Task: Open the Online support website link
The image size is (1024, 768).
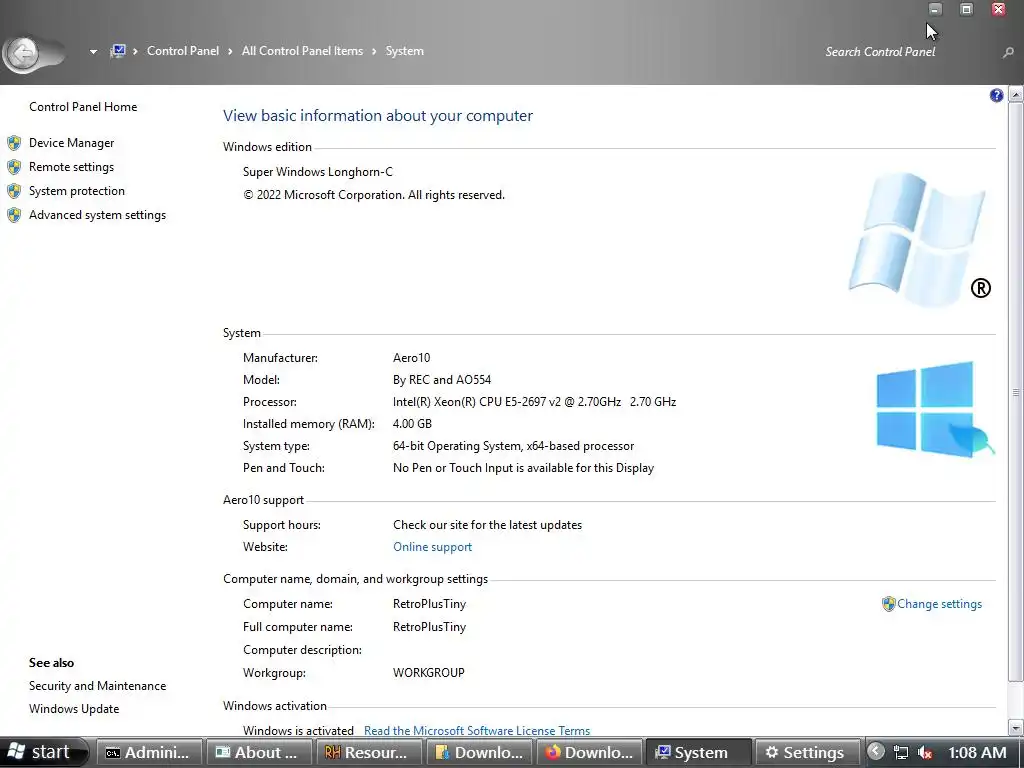Action: click(x=432, y=547)
